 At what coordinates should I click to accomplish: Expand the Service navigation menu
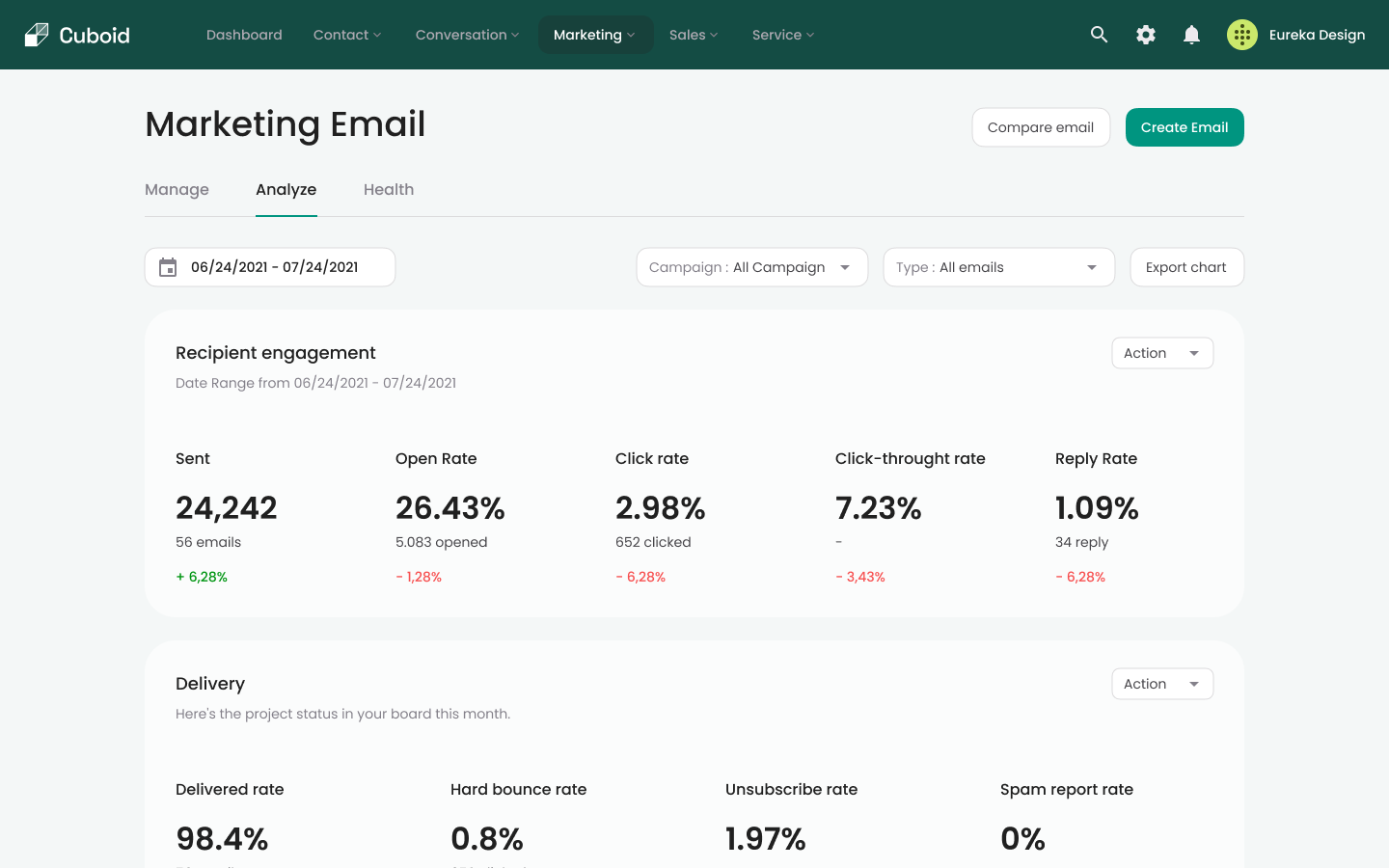click(x=782, y=35)
